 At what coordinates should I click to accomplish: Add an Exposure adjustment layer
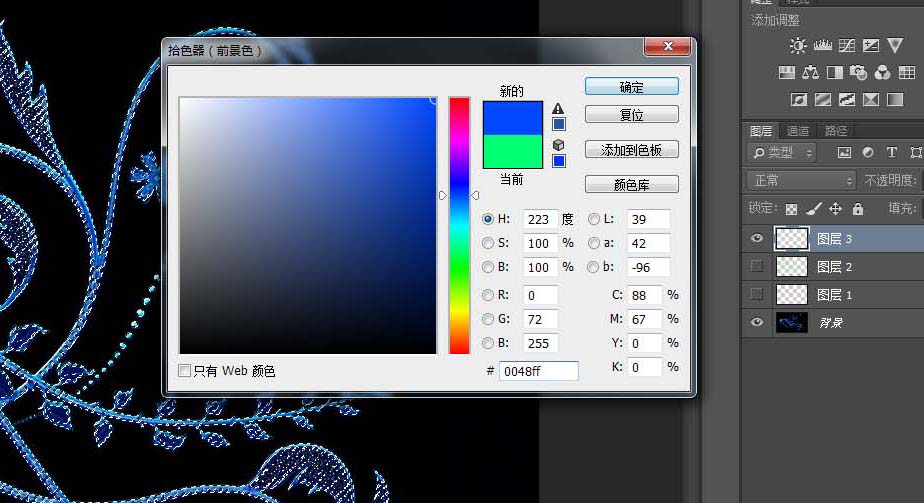click(x=871, y=45)
